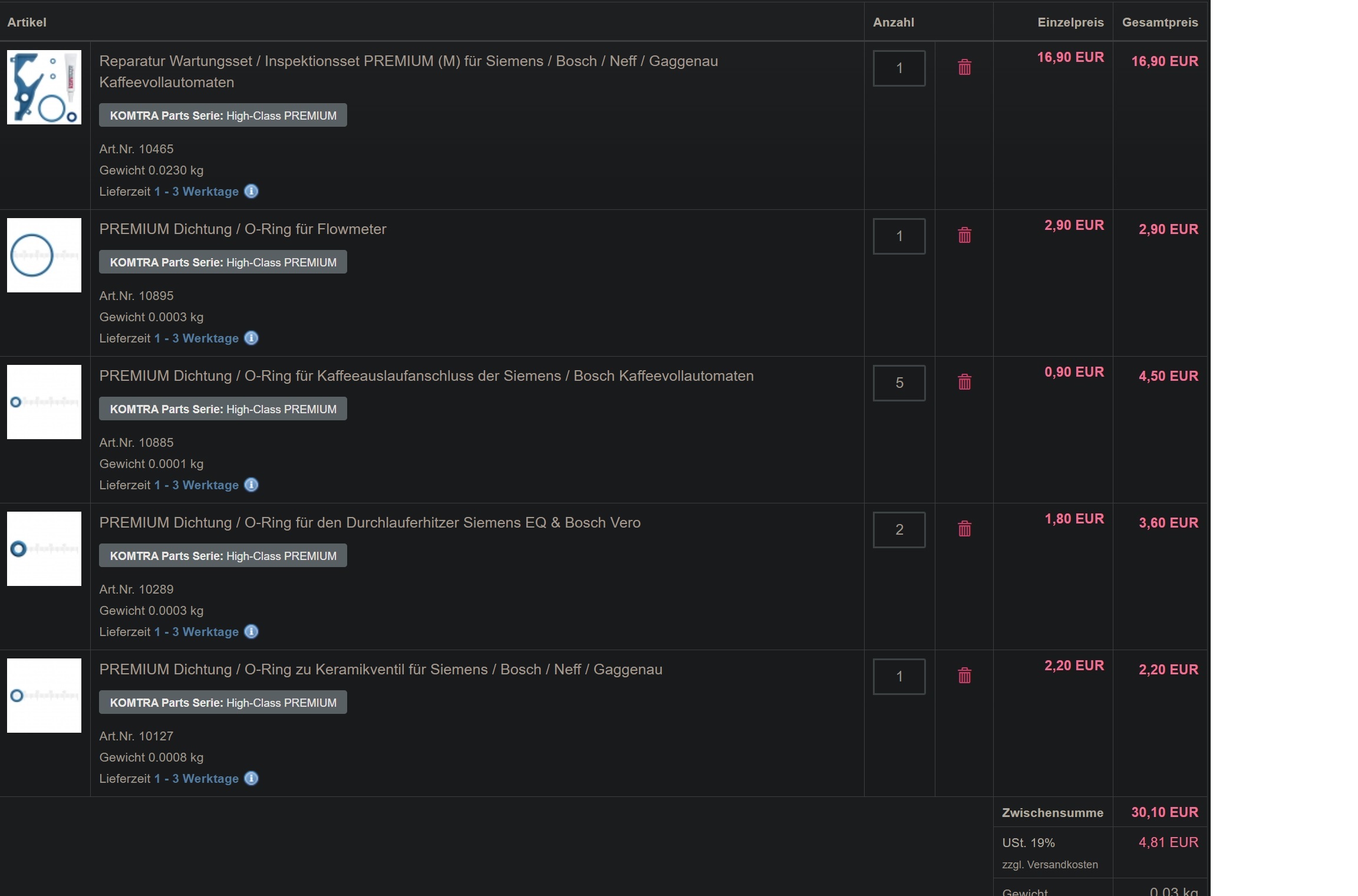1358x896 pixels.
Task: Click Lieferzeit 1 - 3 Werktage for Art.Nr. 10289
Action: click(x=196, y=632)
